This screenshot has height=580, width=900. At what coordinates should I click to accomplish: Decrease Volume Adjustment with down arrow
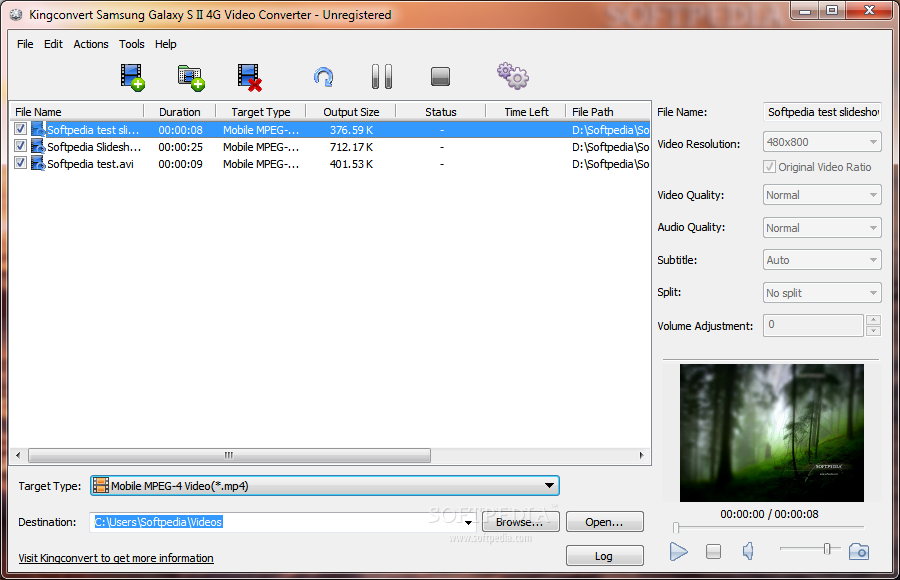click(x=873, y=331)
